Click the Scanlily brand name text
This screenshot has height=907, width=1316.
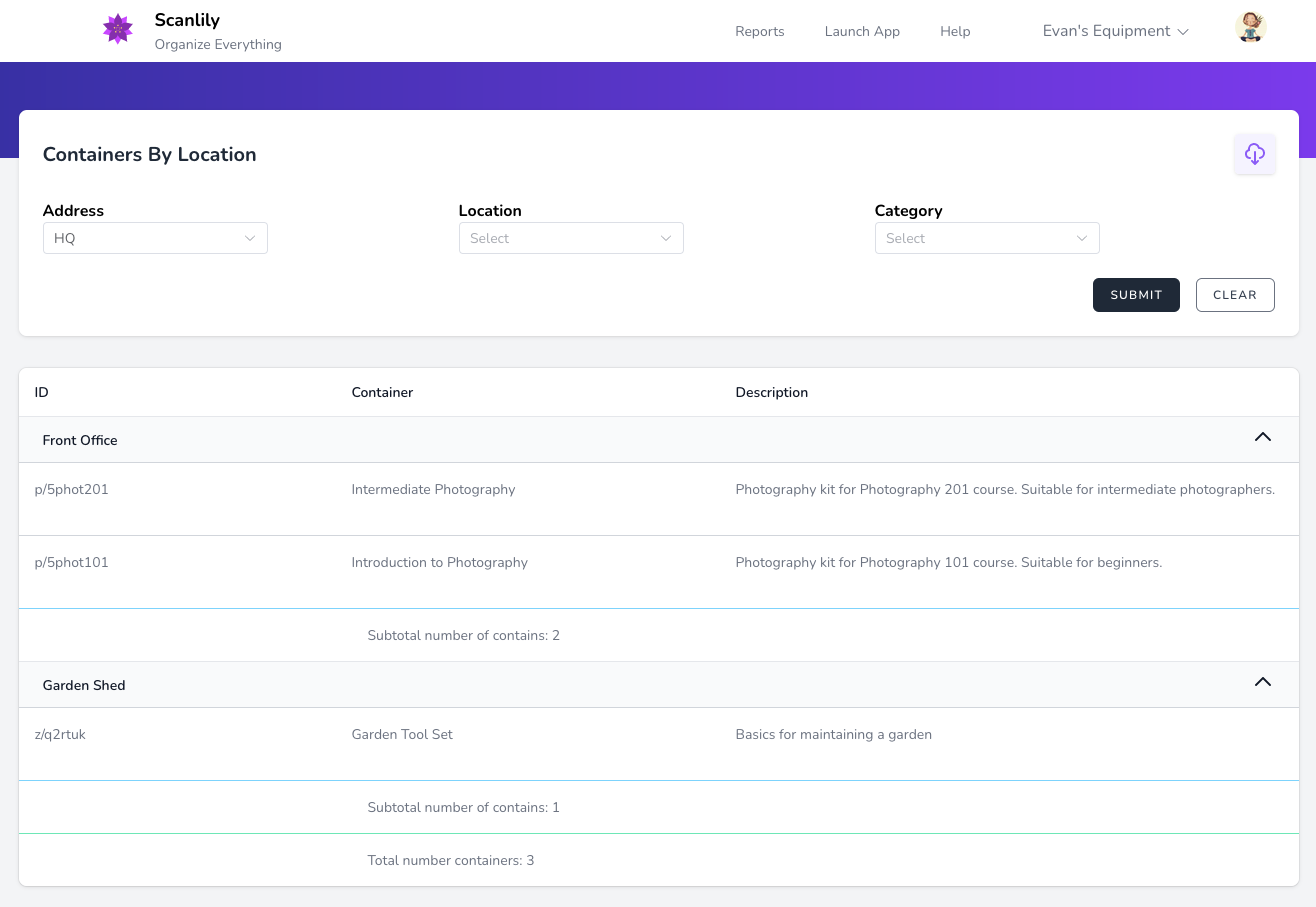[x=187, y=20]
